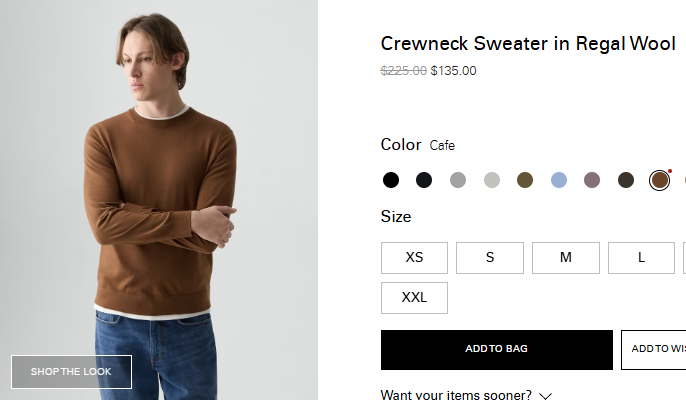Click the Add to Wishlist button

coord(656,349)
